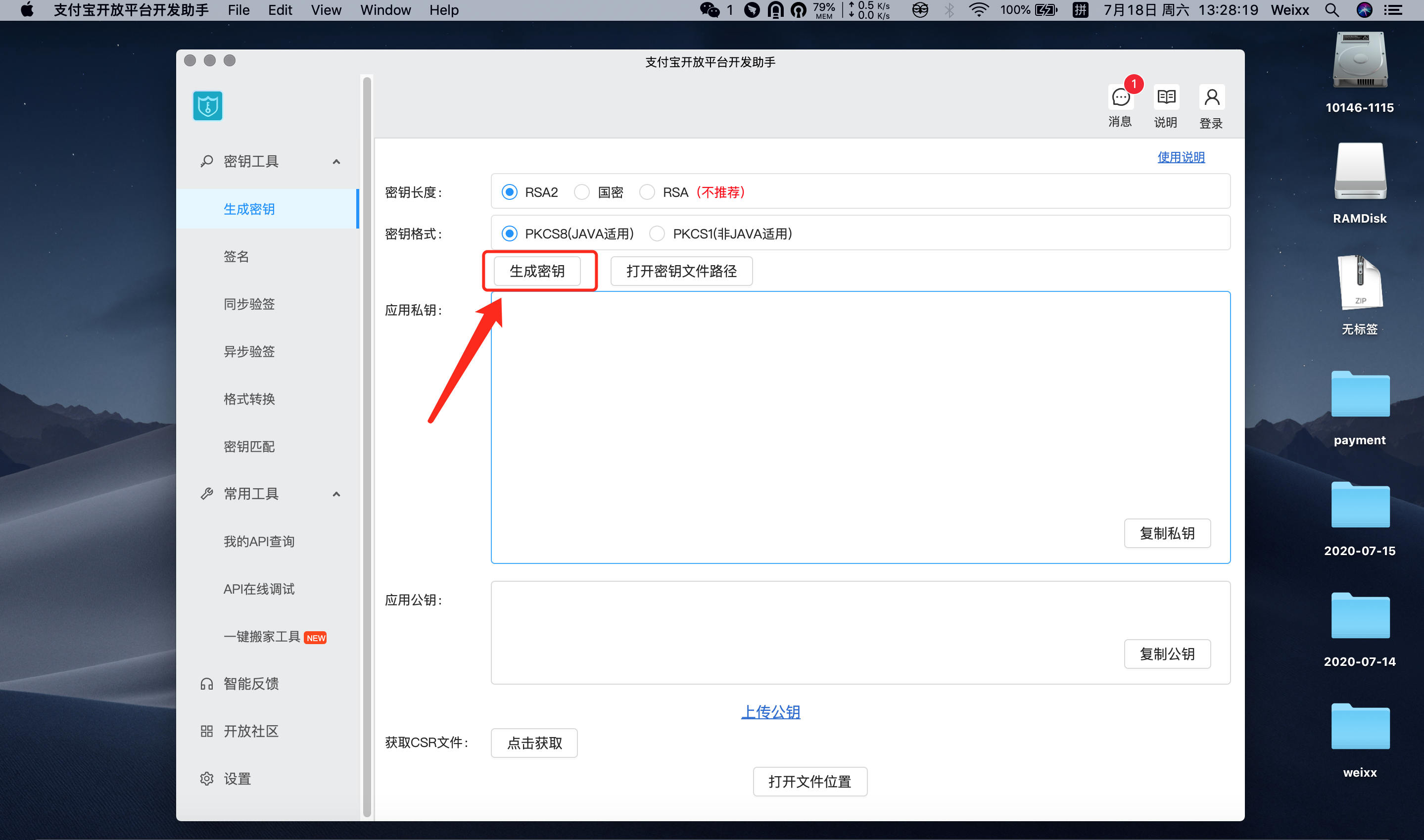Screen dimensions: 1424x840
Task: Open the 上传公钥 link
Action: click(771, 712)
